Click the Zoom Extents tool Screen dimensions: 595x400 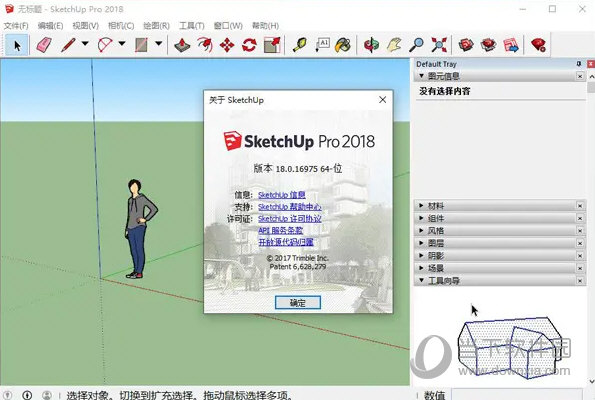click(439, 45)
